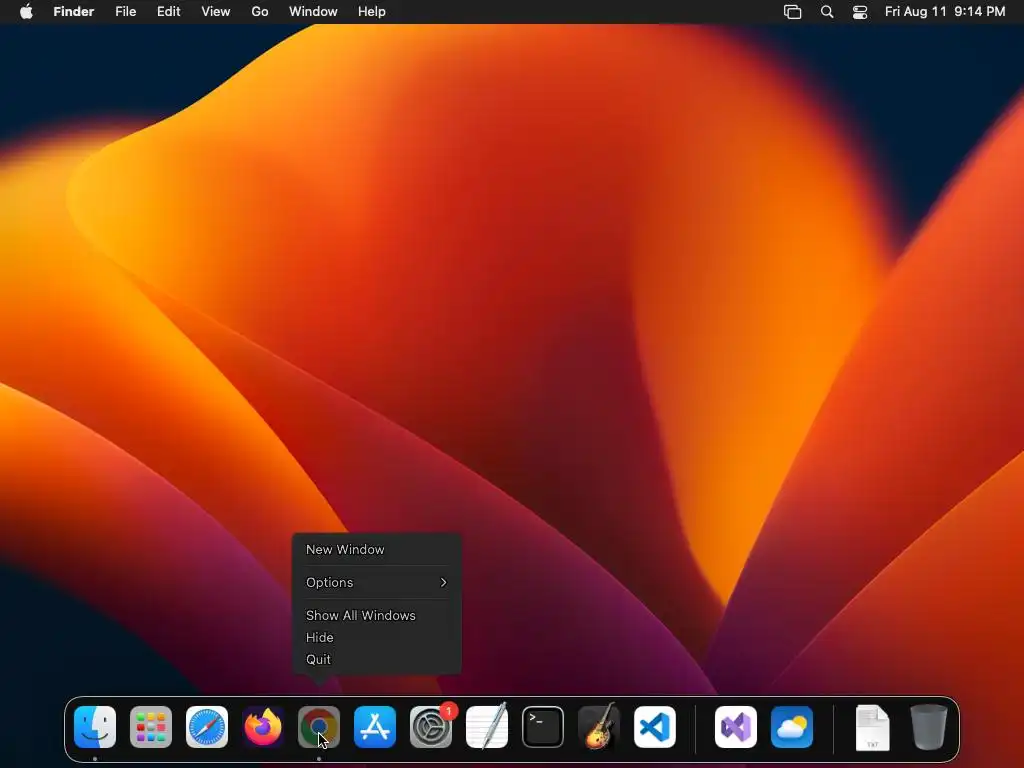Image resolution: width=1024 pixels, height=768 pixels.
Task: Open purple Visual Studio Dock icon
Action: coord(736,727)
